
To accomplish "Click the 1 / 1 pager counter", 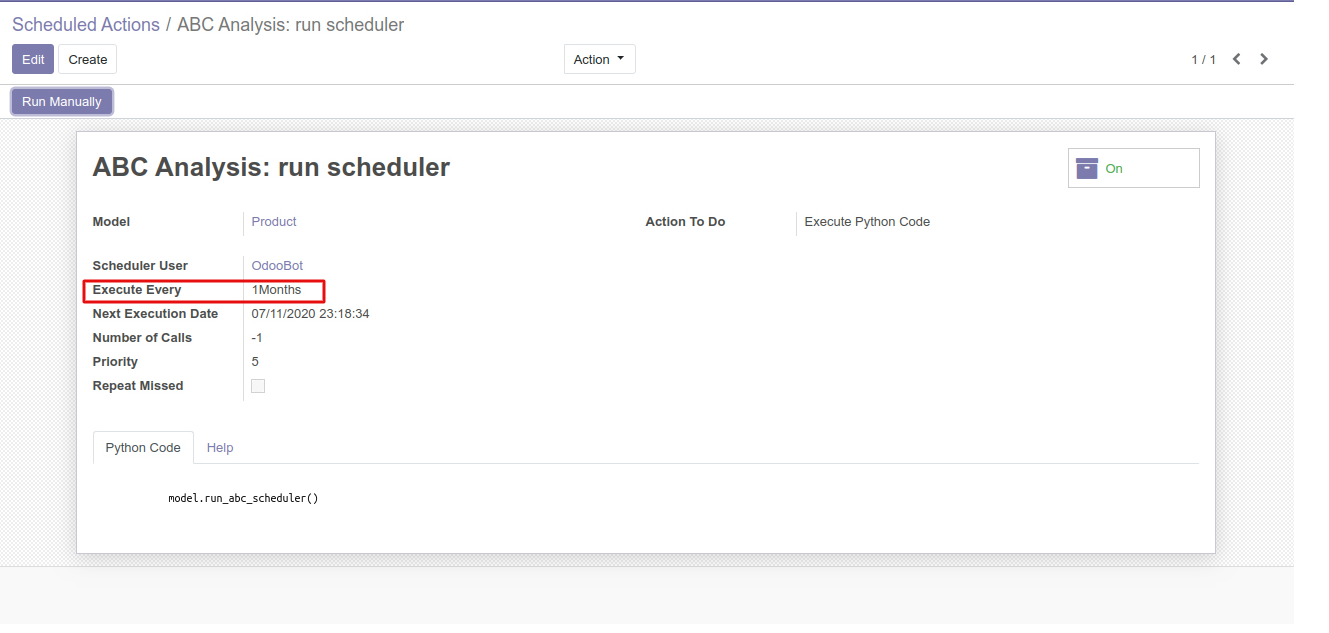I will (x=1203, y=60).
